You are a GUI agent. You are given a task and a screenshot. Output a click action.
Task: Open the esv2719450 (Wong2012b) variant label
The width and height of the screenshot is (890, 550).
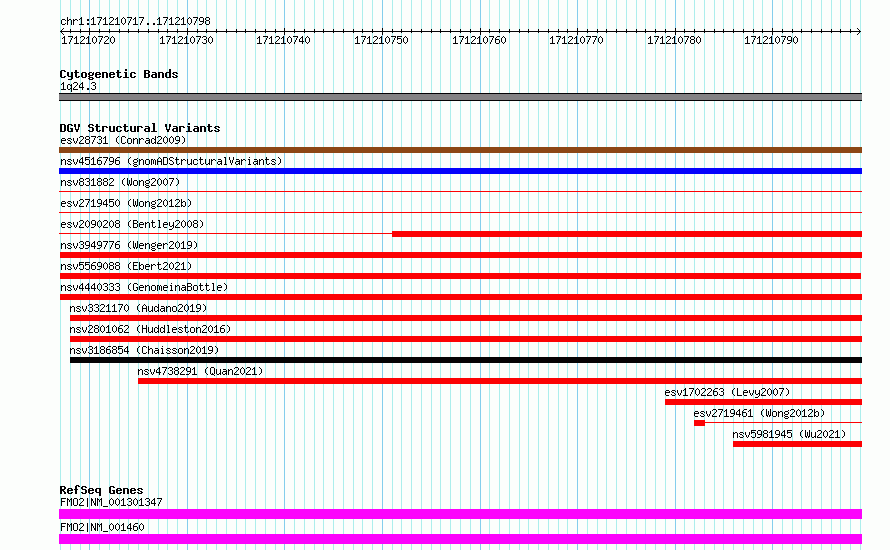126,203
